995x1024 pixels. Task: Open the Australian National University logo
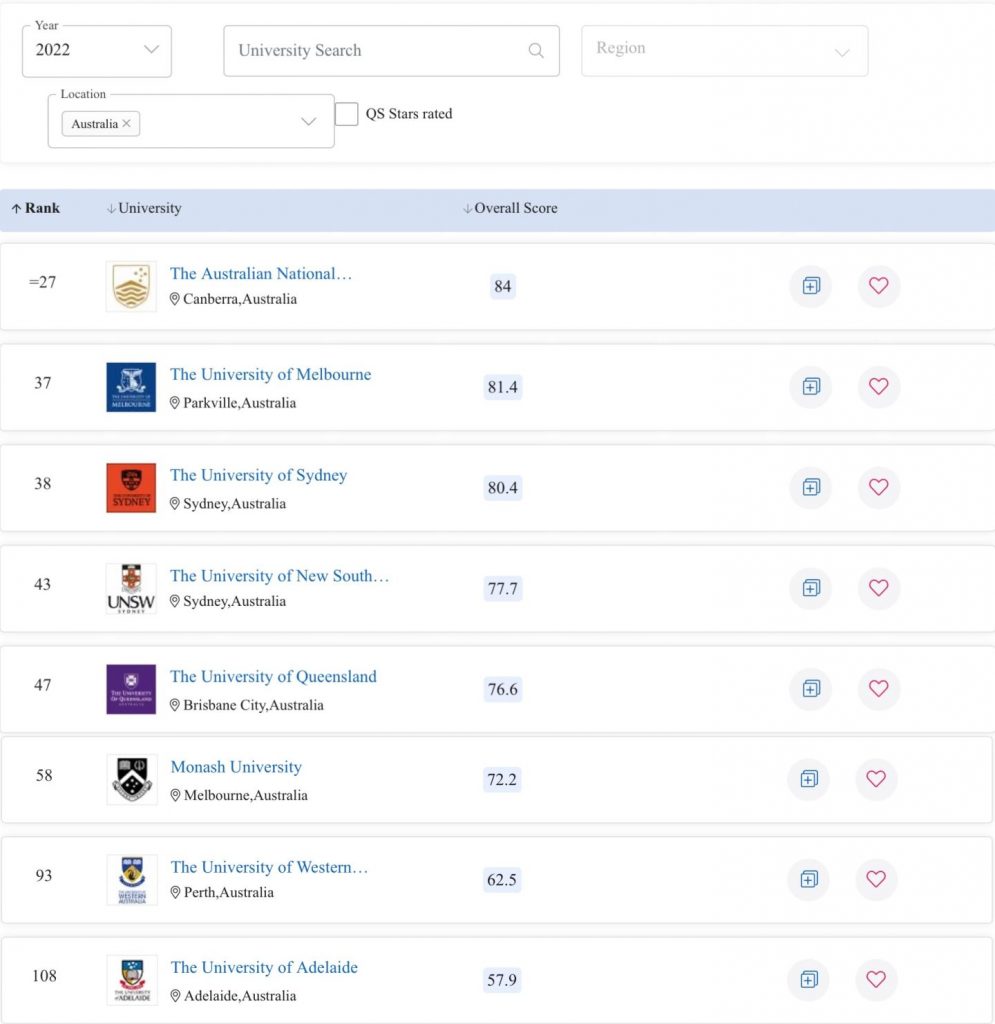tap(131, 286)
